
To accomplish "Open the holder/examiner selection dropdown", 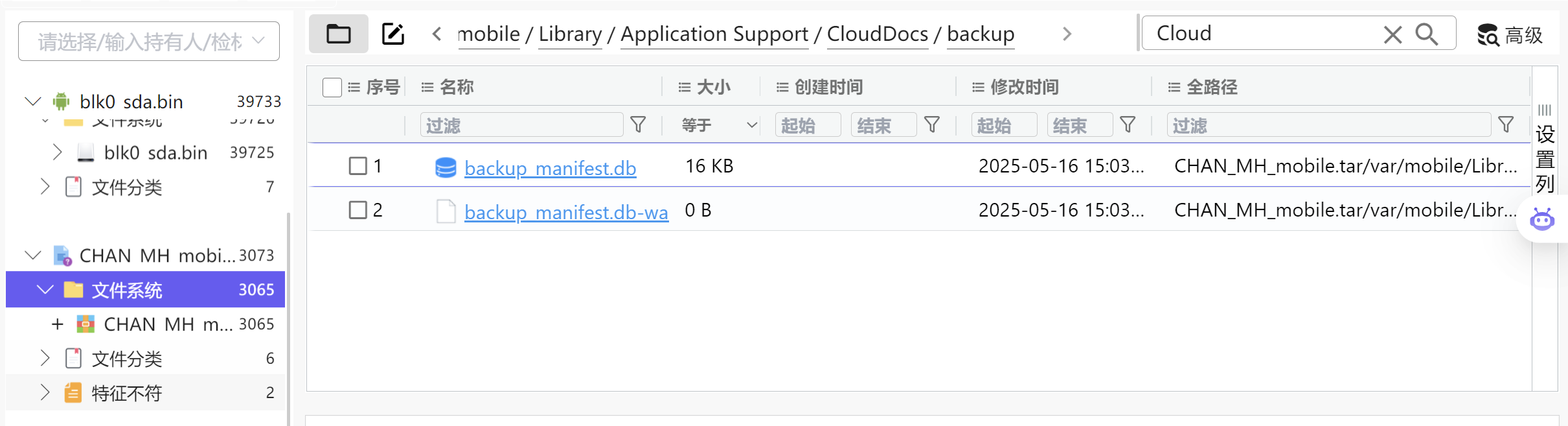I will pyautogui.click(x=149, y=41).
